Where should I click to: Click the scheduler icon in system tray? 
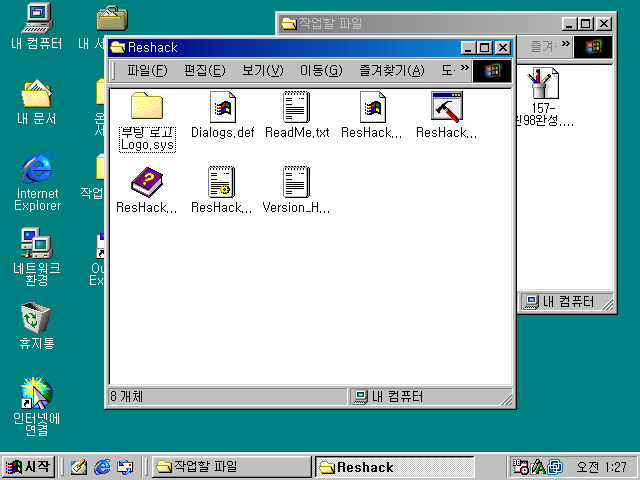(521, 467)
